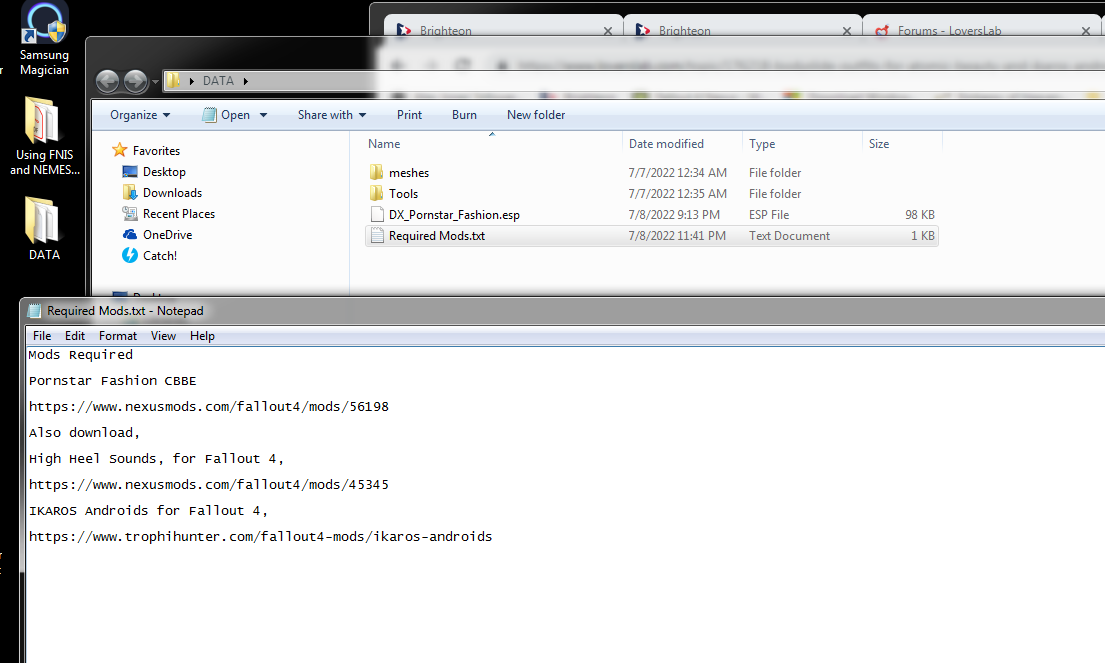Click the trophihunter ikaros-androids URL line

pos(260,537)
